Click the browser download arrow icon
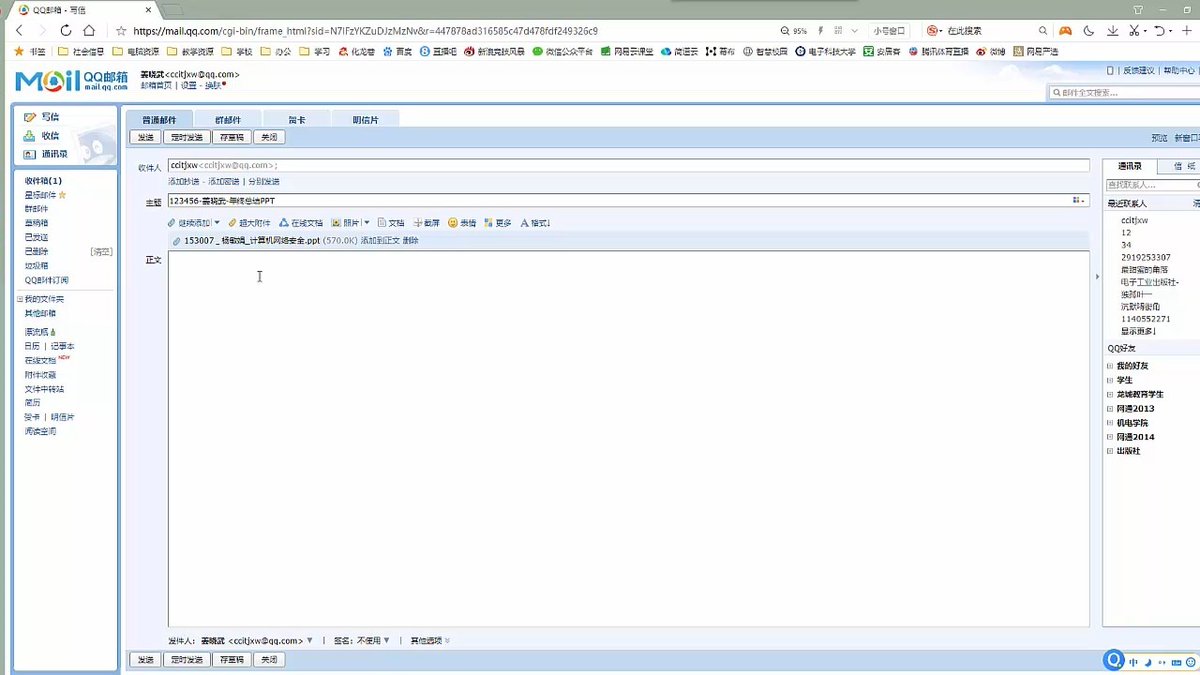This screenshot has height=675, width=1200. coord(1113,31)
